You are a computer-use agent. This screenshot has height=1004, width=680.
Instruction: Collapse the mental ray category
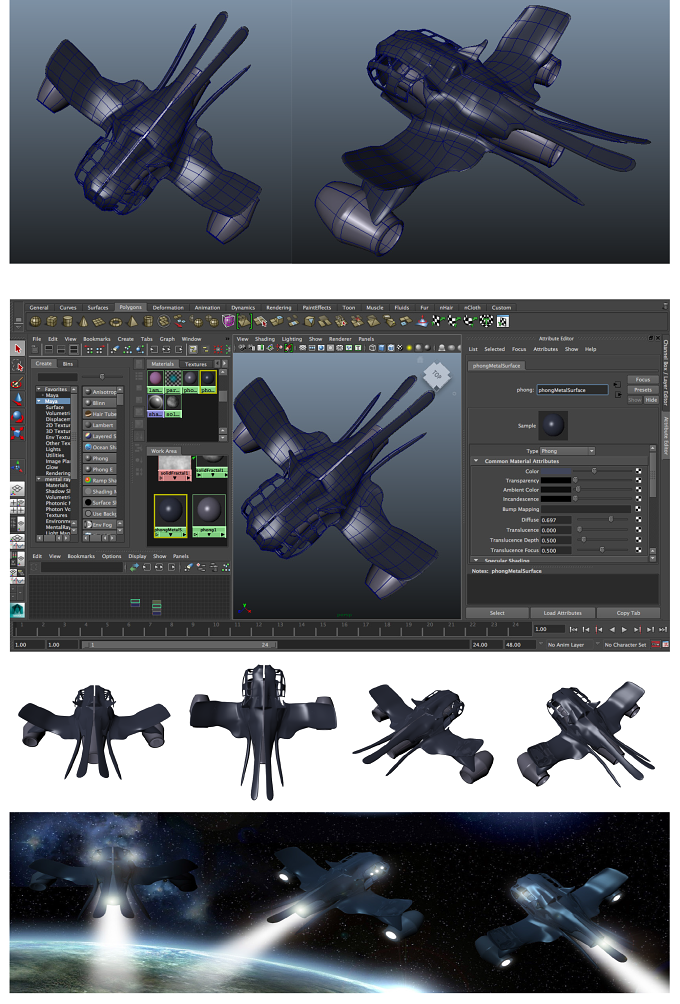[x=39, y=479]
